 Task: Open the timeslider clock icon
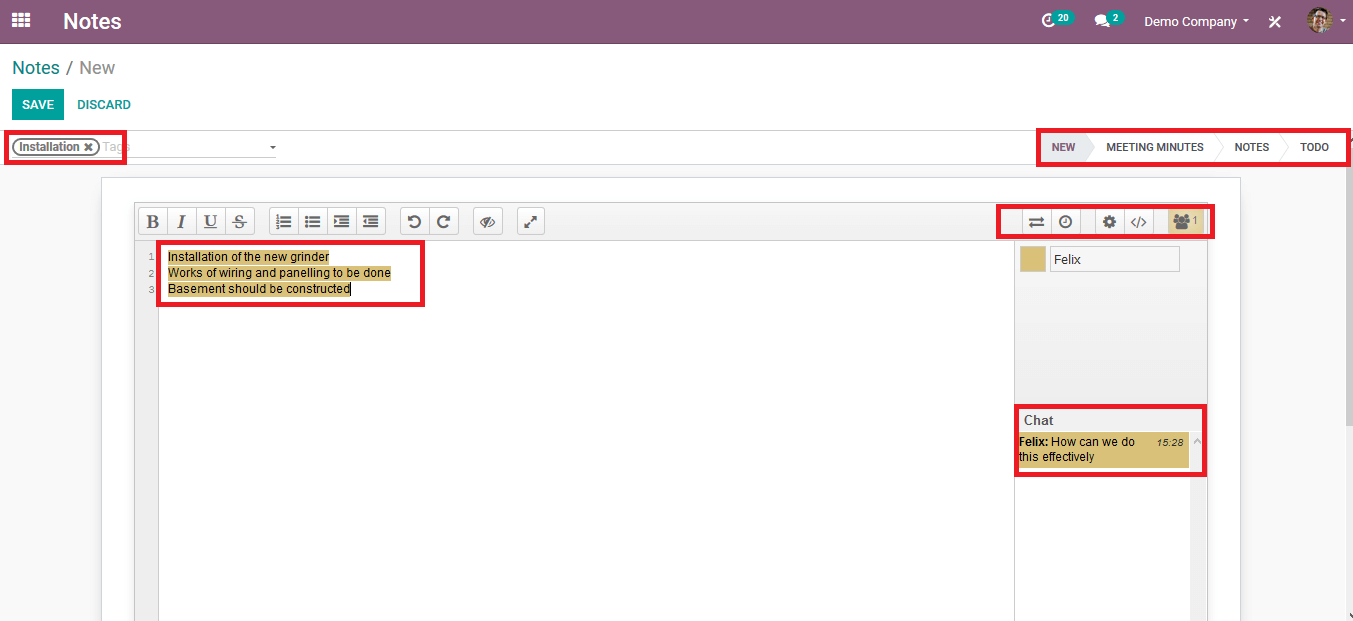1066,222
